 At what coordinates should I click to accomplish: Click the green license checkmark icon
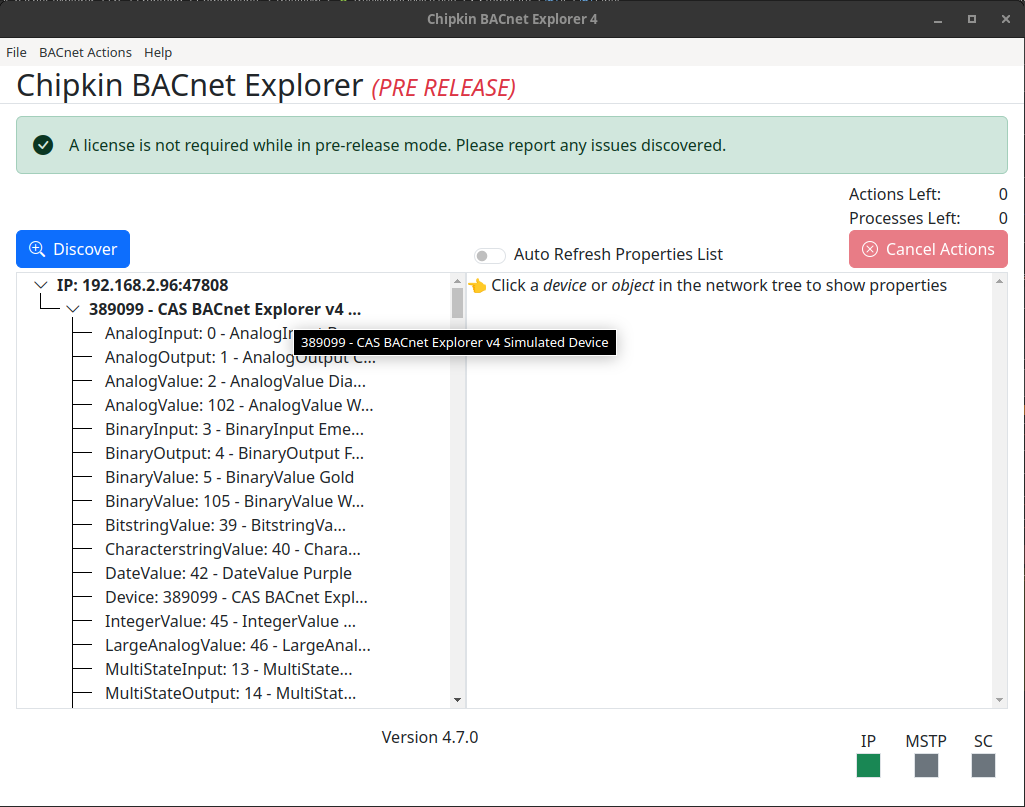point(43,145)
